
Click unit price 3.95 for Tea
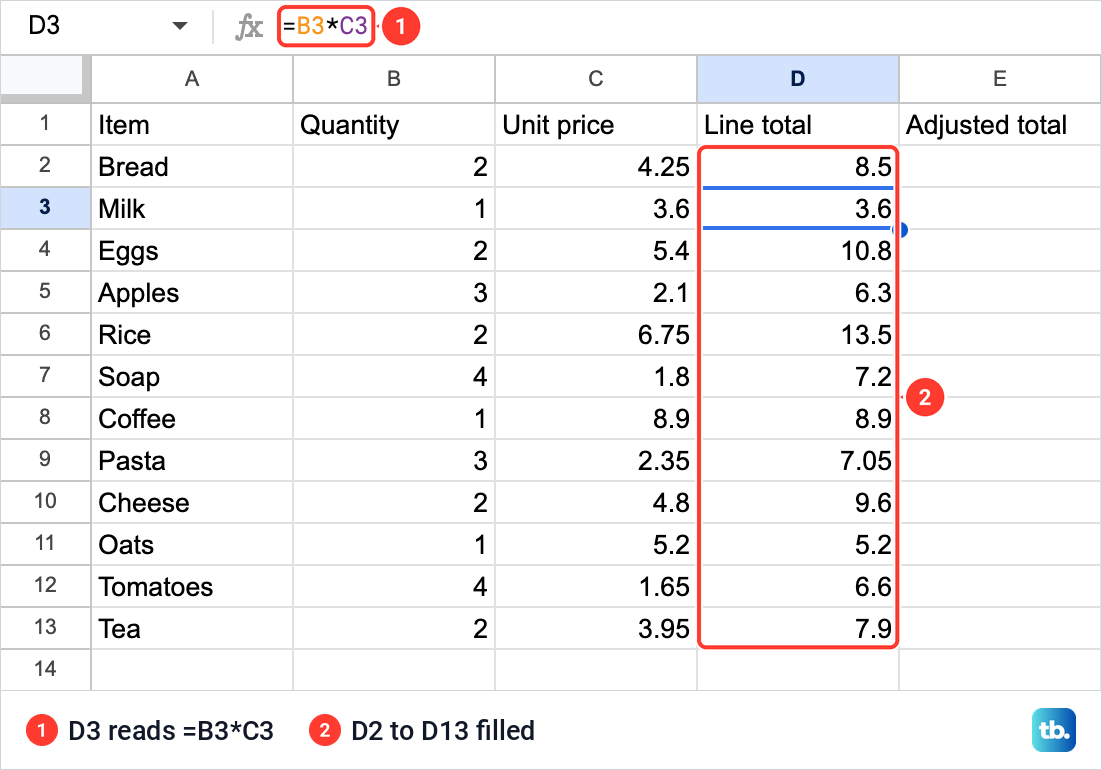pos(596,628)
